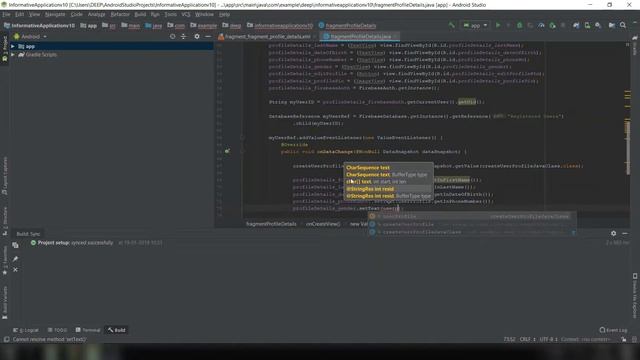
Task: Open the Analyze menu
Action: [97, 14]
